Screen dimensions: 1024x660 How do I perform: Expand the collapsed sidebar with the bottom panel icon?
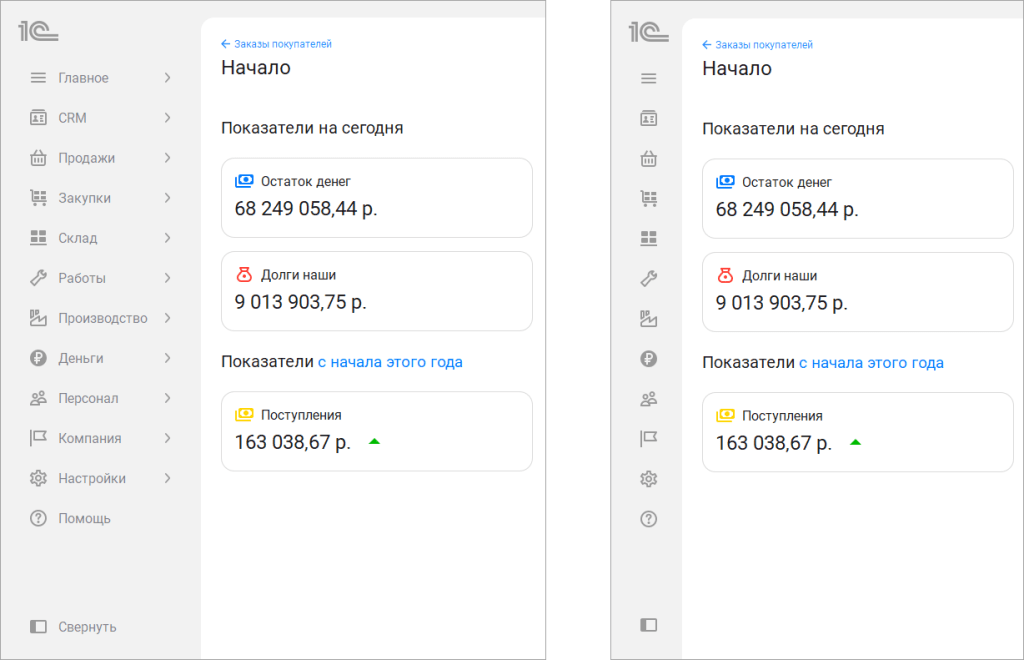click(648, 625)
